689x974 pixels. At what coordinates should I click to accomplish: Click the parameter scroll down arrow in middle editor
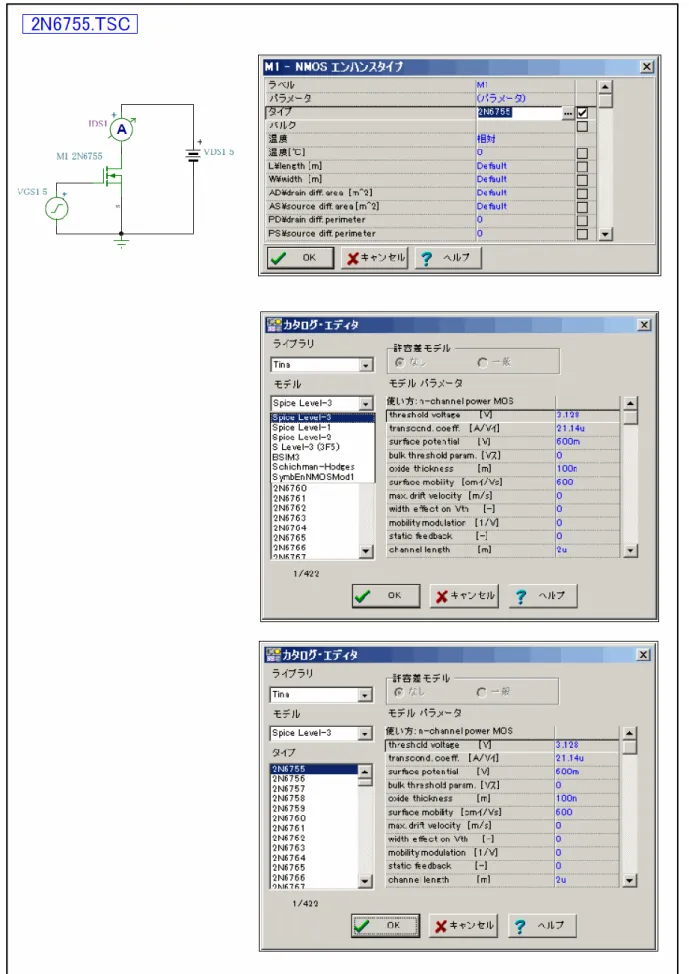(630, 550)
